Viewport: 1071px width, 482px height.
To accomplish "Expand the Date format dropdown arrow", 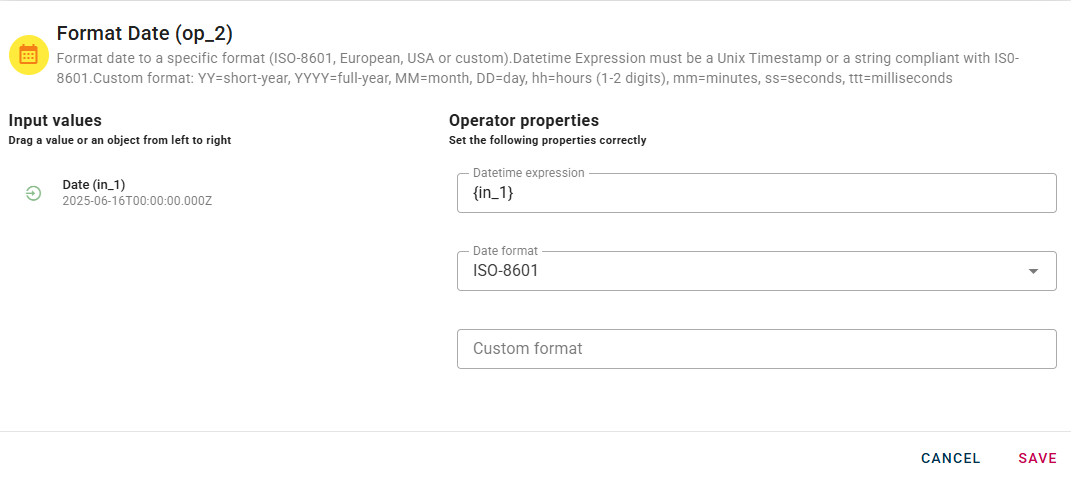I will [x=1034, y=271].
